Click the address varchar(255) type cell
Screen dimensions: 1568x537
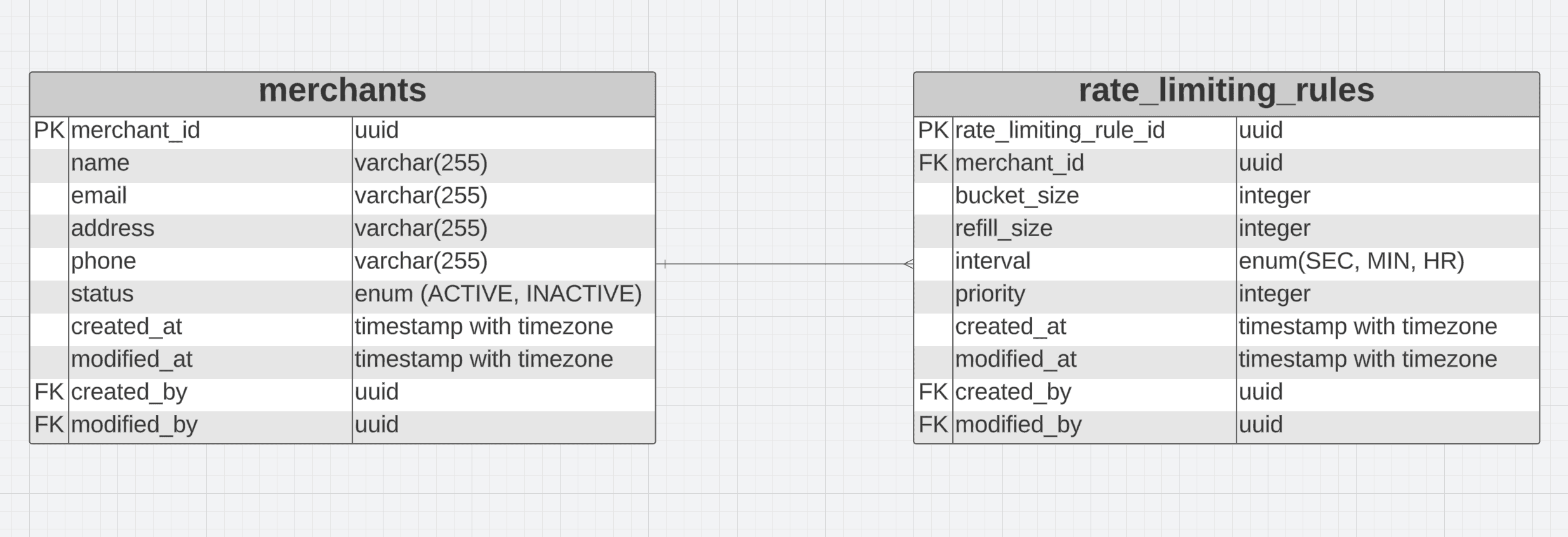[x=421, y=229]
